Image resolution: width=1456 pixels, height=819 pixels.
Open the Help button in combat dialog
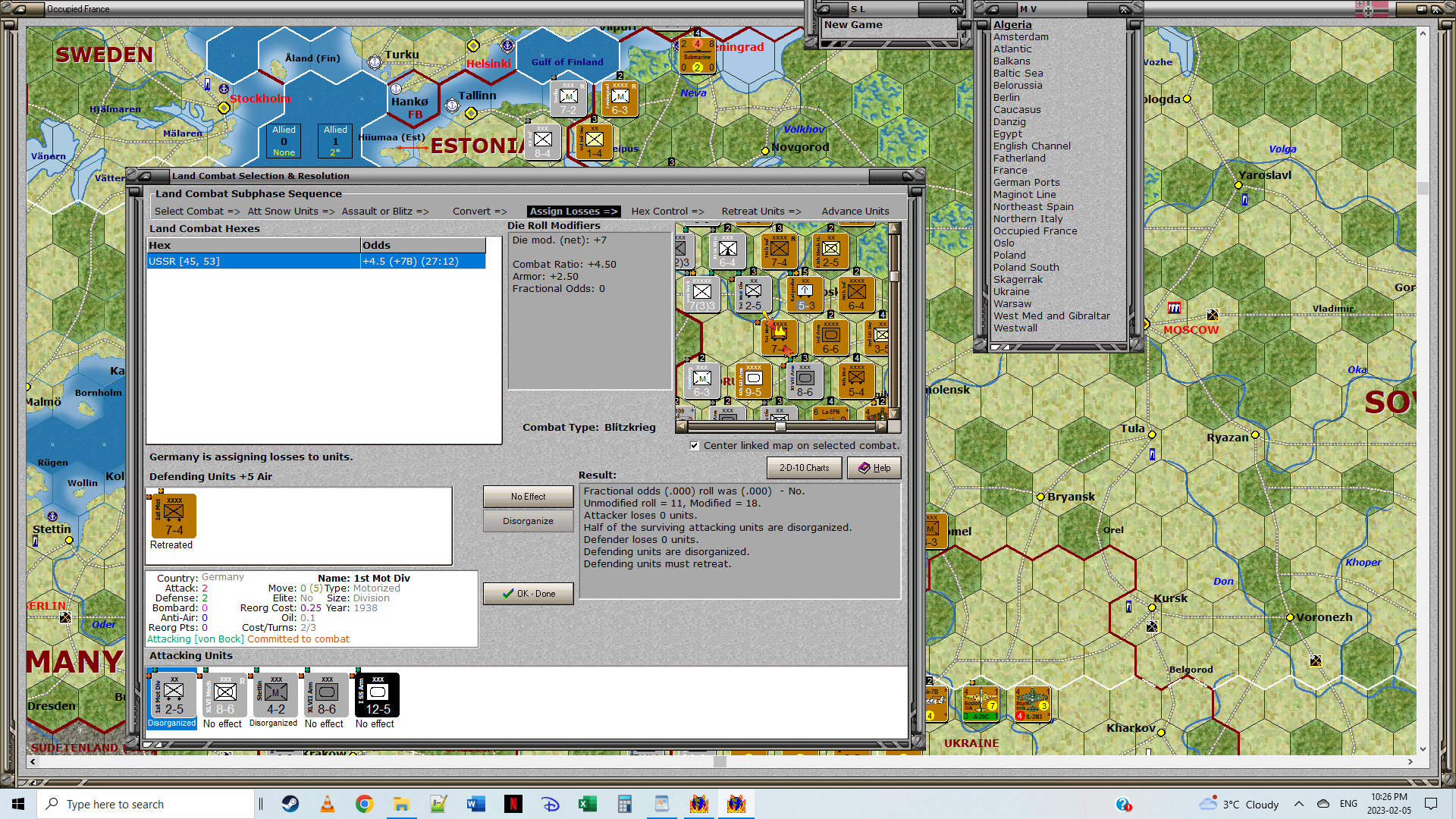874,468
